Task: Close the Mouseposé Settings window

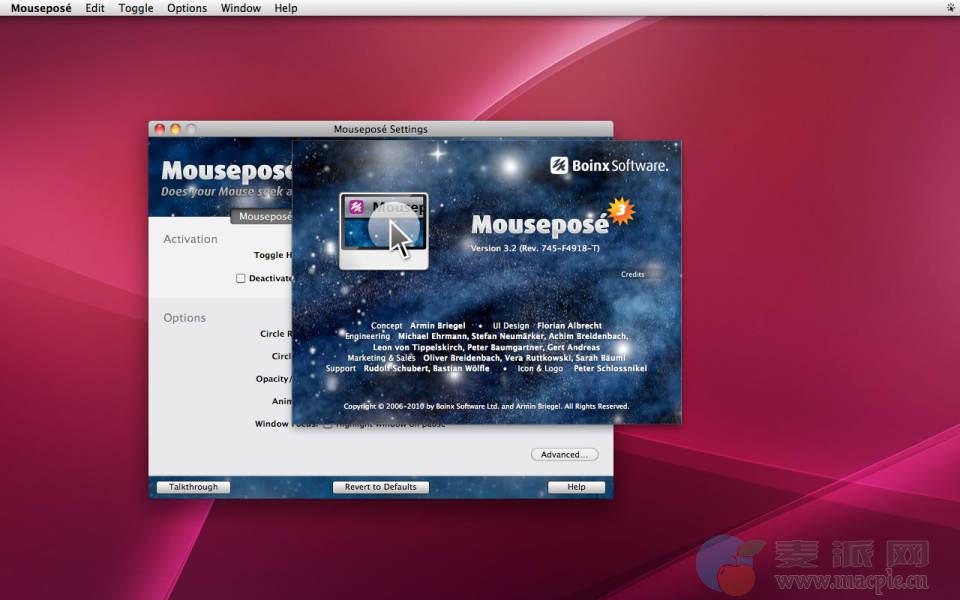Action: click(159, 129)
